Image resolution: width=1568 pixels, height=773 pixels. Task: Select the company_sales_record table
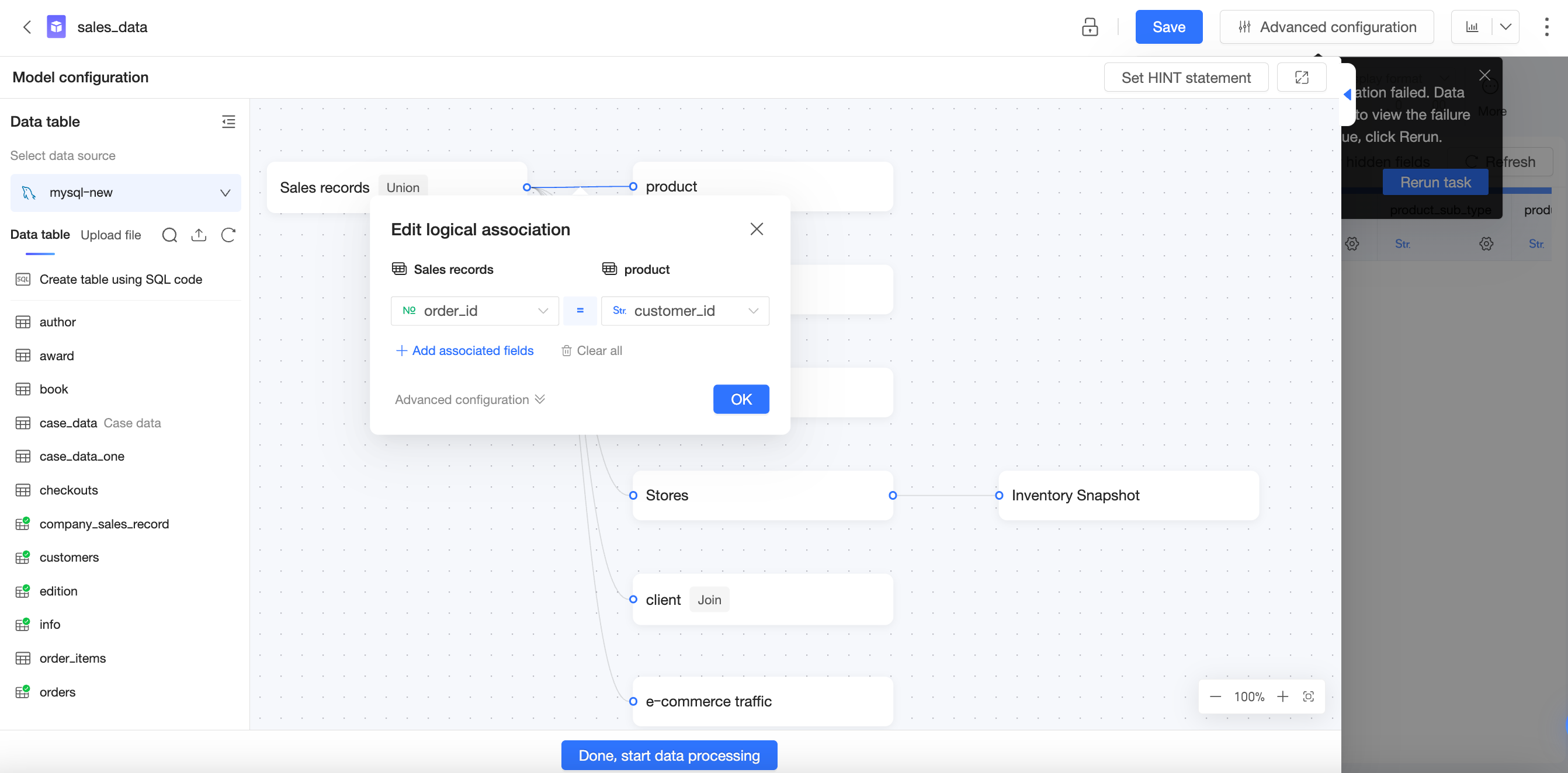[x=126, y=524]
